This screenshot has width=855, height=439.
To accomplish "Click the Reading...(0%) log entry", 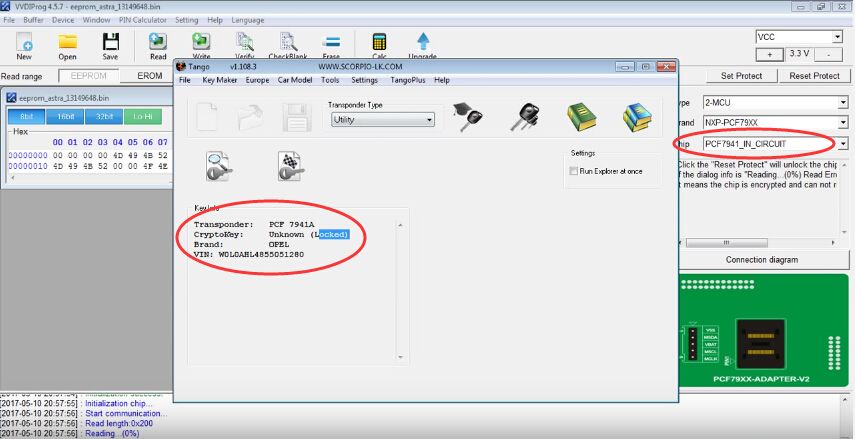I will point(70,434).
